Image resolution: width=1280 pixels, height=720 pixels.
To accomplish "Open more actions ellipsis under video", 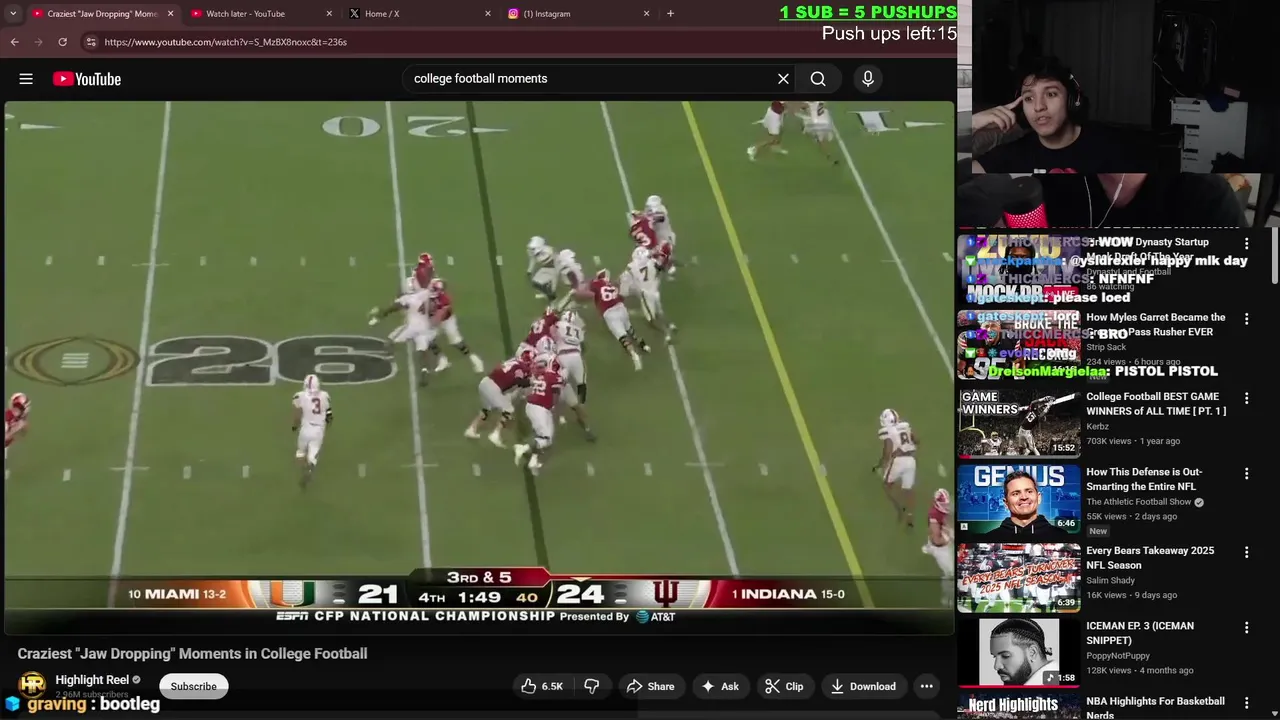I will (x=927, y=686).
